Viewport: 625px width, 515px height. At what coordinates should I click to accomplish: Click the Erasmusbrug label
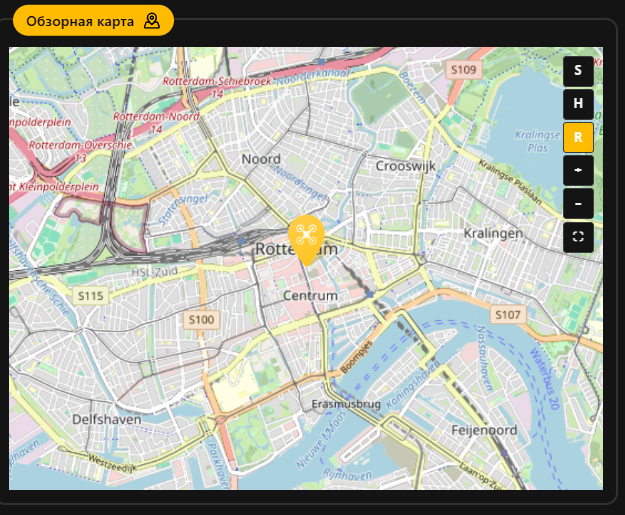[346, 404]
